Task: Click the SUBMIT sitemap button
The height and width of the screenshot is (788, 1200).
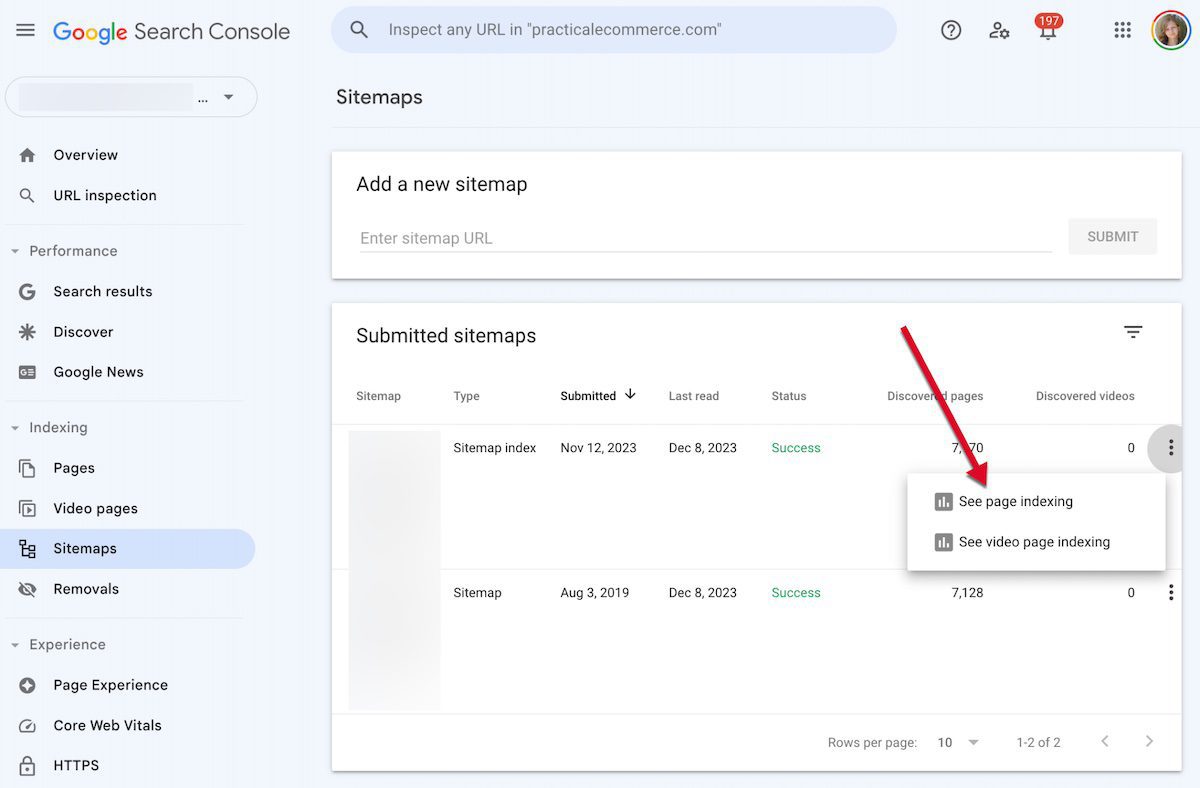Action: coord(1112,237)
